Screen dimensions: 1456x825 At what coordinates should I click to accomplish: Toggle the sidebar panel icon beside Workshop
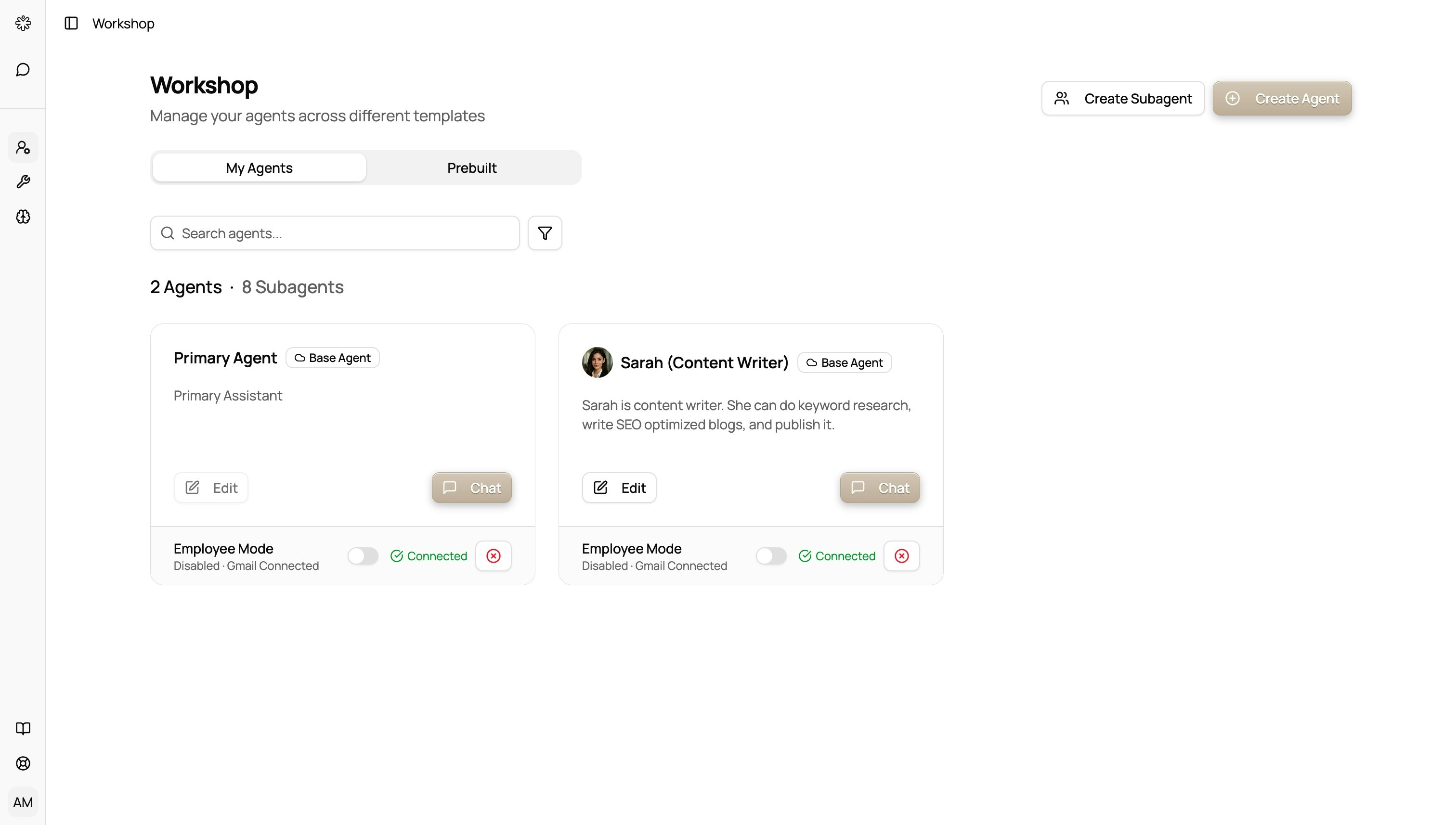coord(71,23)
